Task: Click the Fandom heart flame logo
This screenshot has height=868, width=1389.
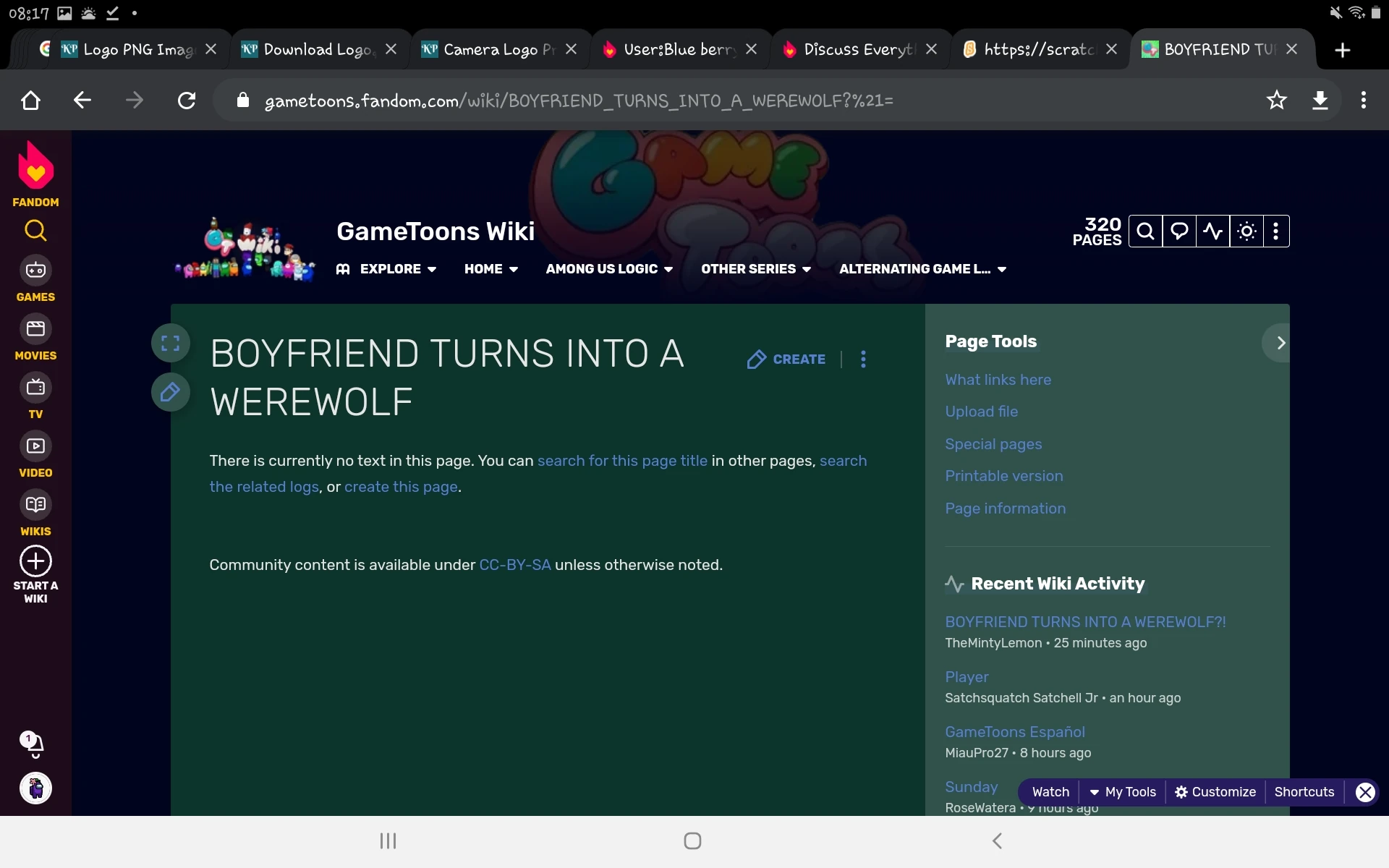Action: pyautogui.click(x=35, y=165)
